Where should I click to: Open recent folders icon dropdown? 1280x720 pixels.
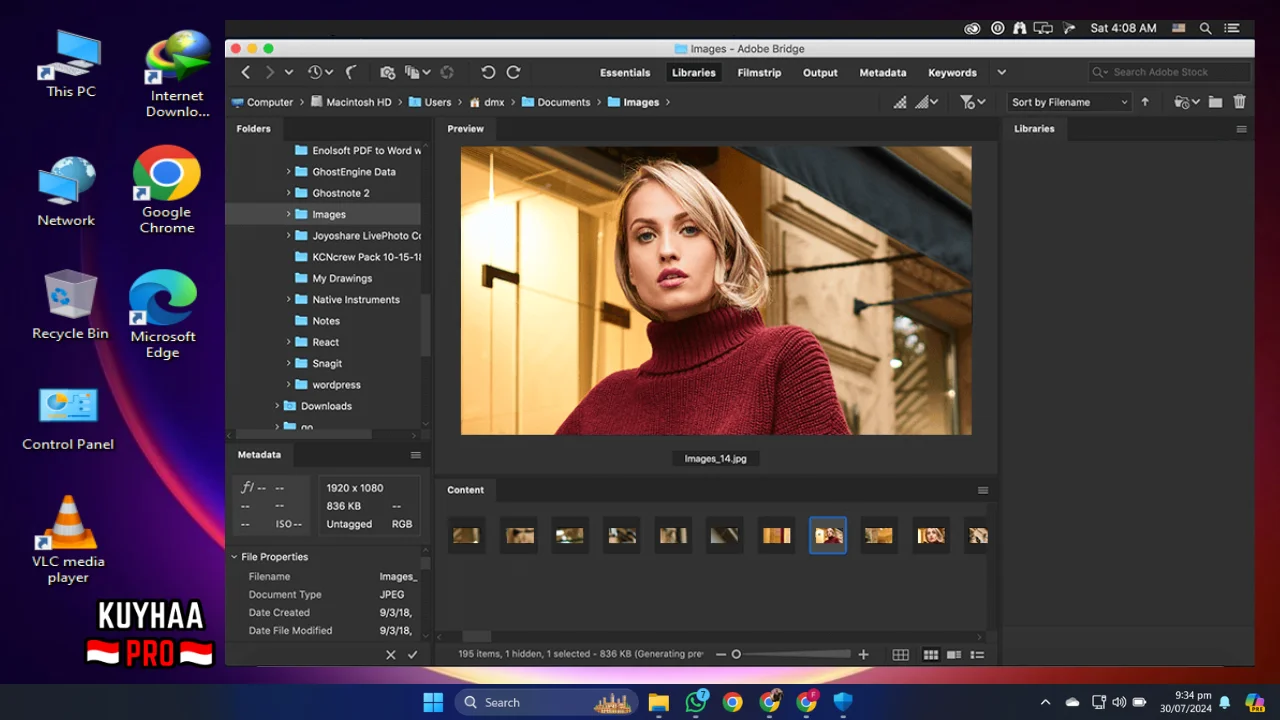(x=1186, y=102)
